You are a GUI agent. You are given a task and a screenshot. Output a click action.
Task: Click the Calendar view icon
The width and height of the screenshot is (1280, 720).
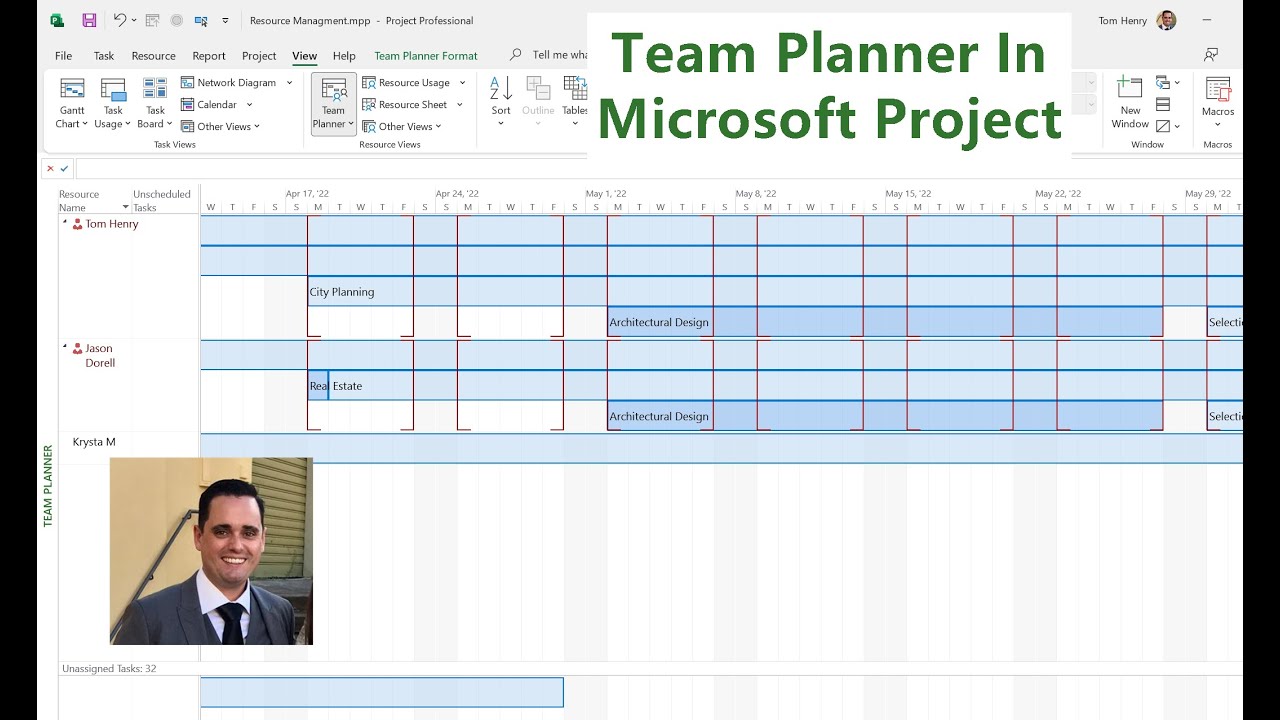pos(187,105)
